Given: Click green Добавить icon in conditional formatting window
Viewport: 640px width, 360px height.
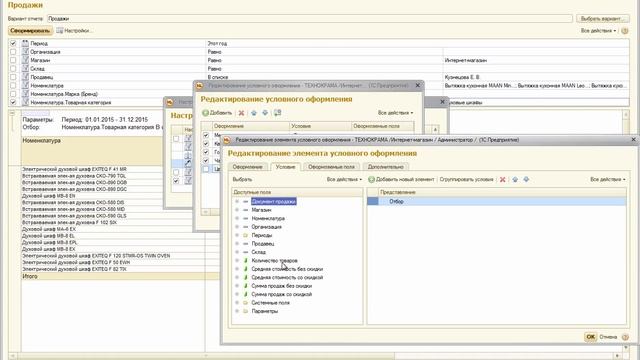Looking at the screenshot, I should (205, 113).
